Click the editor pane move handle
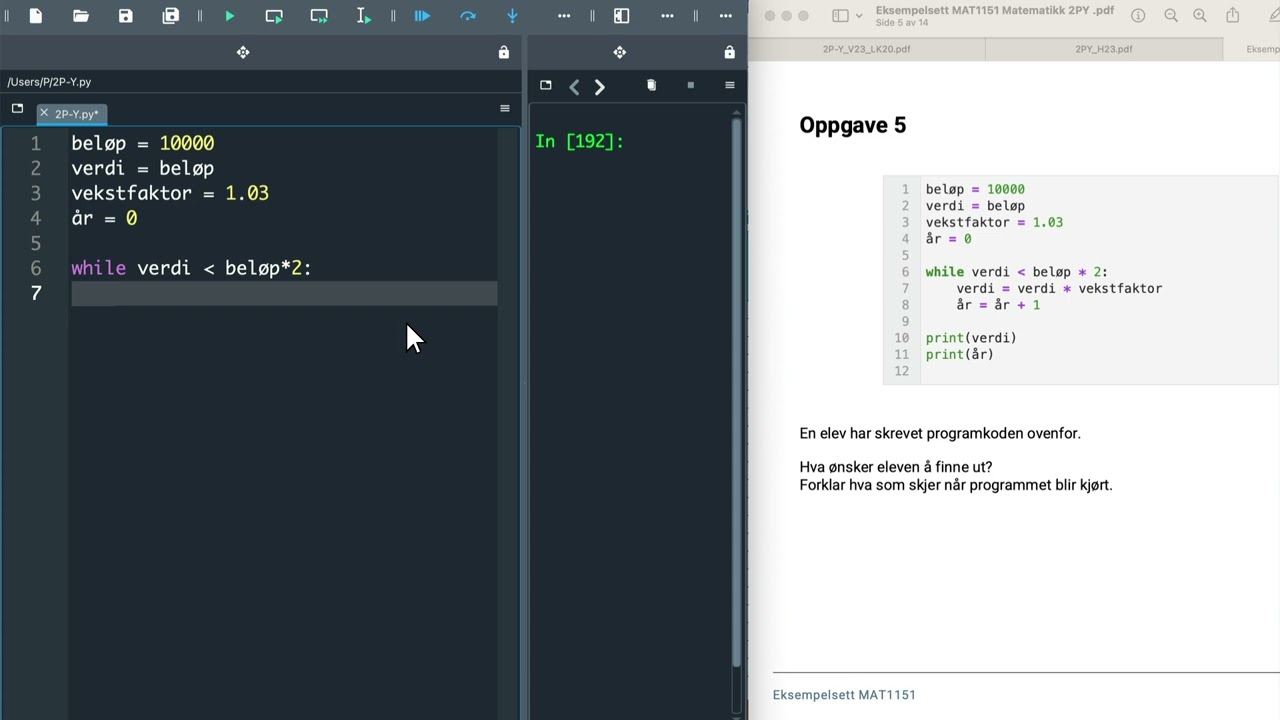Screen dimensions: 1280x720 [x=243, y=52]
